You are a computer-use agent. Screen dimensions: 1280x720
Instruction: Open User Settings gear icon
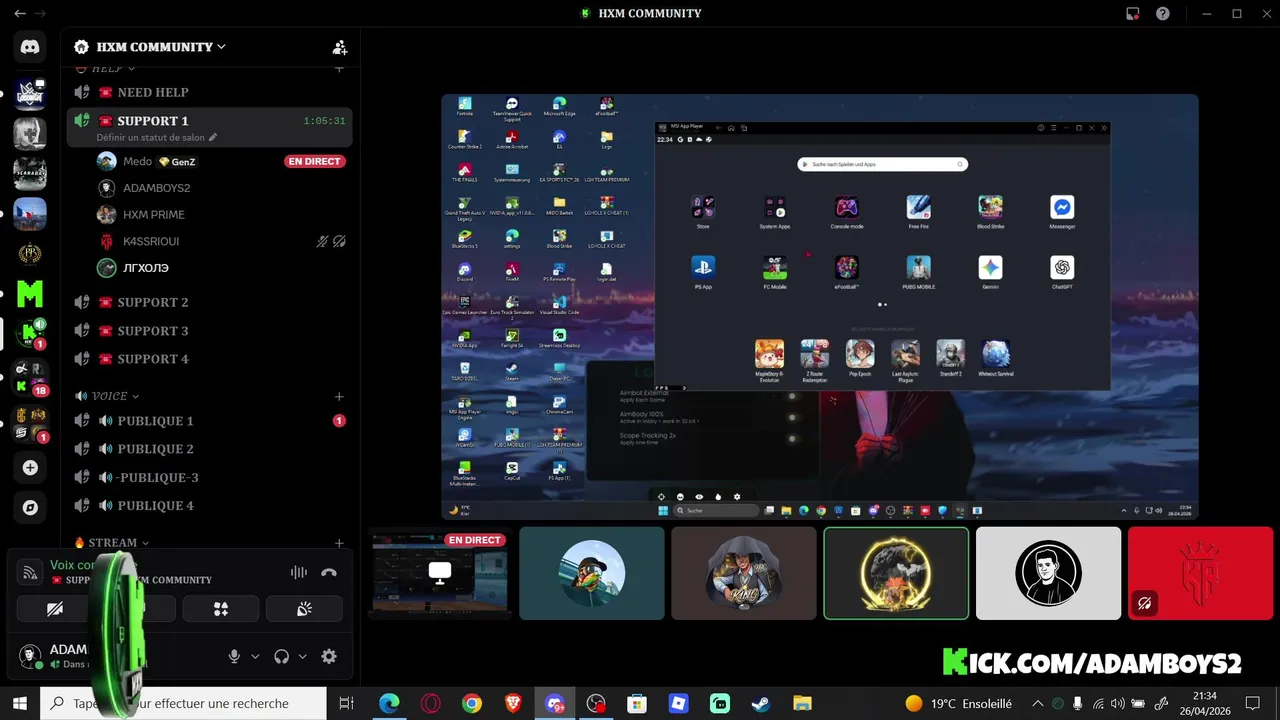coord(329,656)
